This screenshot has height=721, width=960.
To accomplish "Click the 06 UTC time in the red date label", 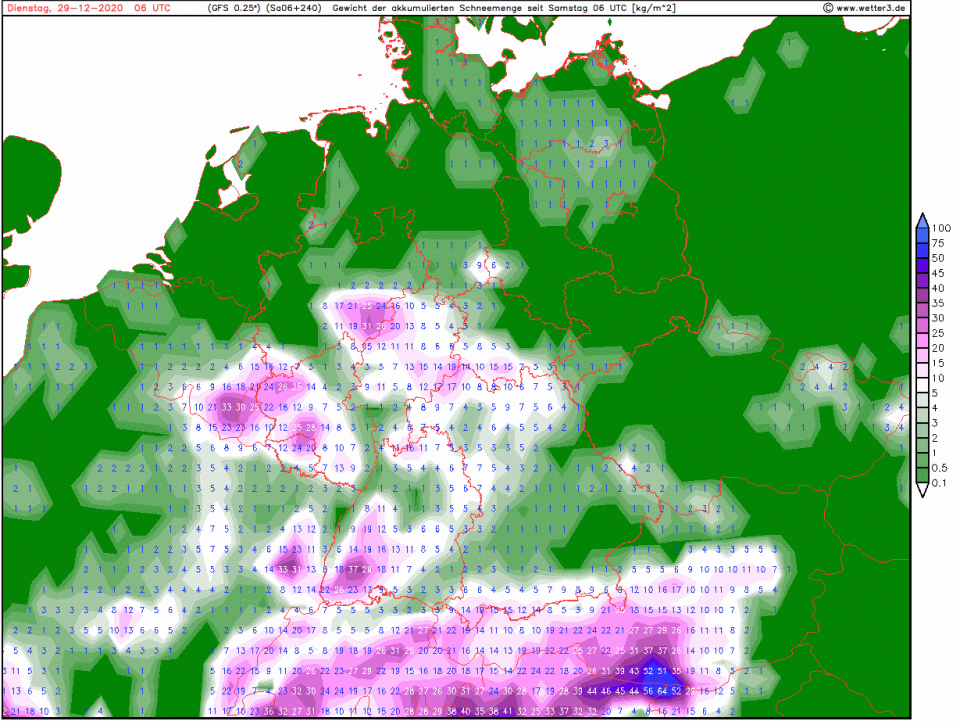I will (153, 8).
